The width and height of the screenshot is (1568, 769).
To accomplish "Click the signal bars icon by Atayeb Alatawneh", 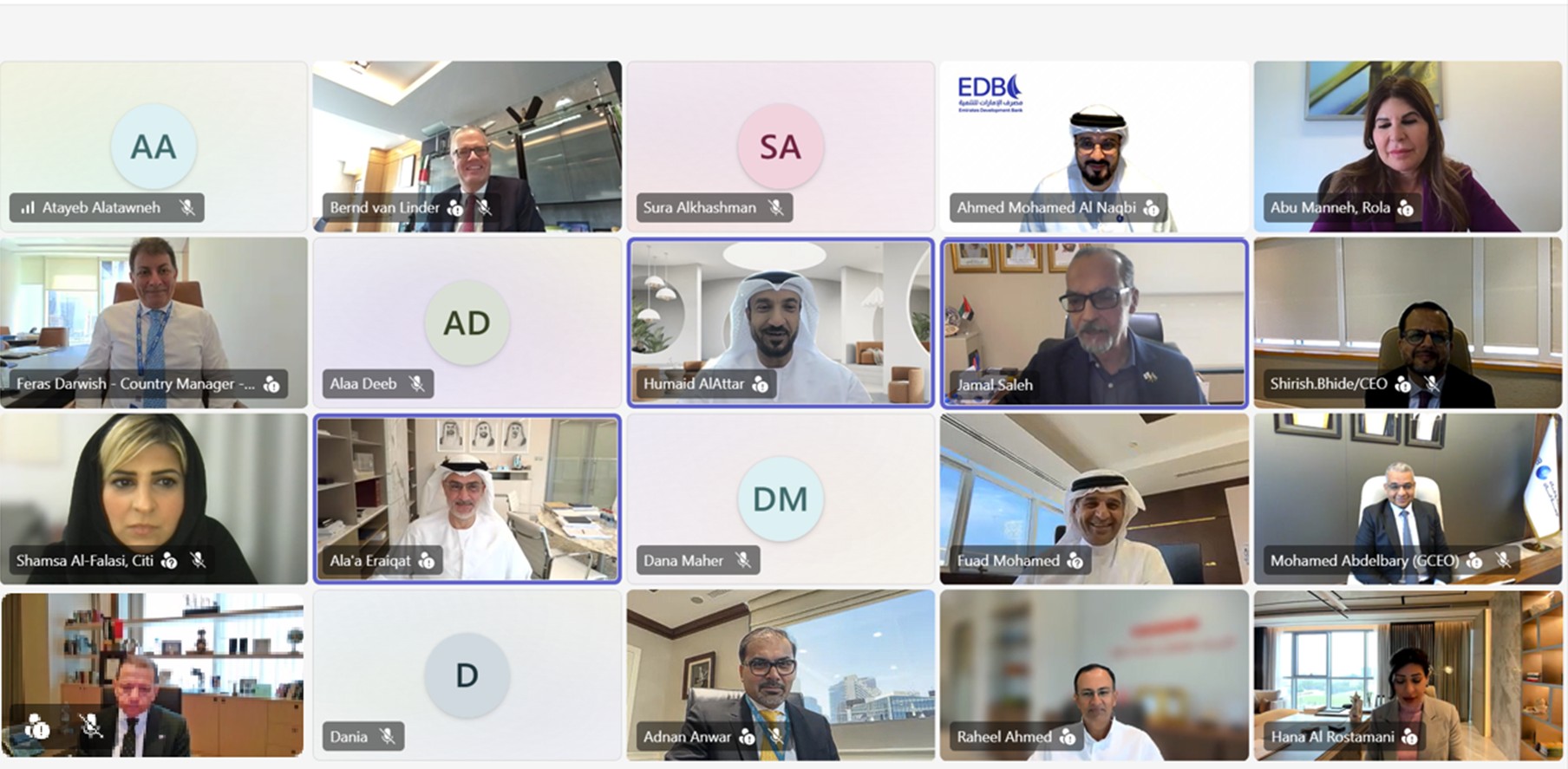I will [x=28, y=208].
